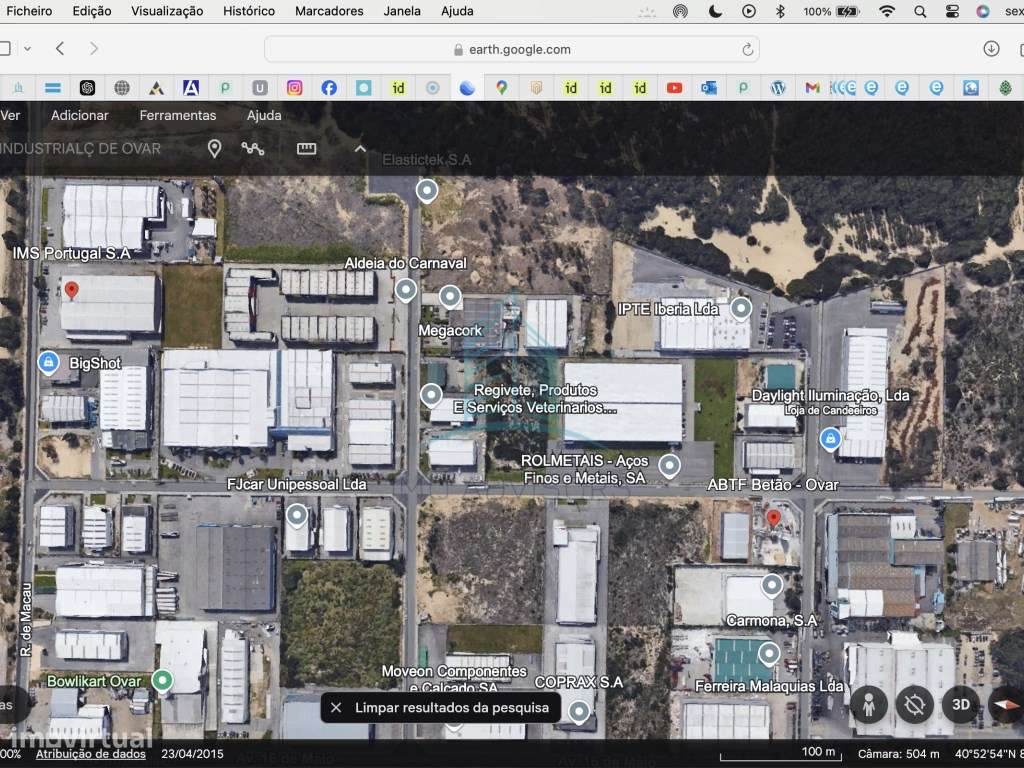The image size is (1024, 768).
Task: Open Google Earth Ferramentas menu
Action: pyautogui.click(x=178, y=116)
